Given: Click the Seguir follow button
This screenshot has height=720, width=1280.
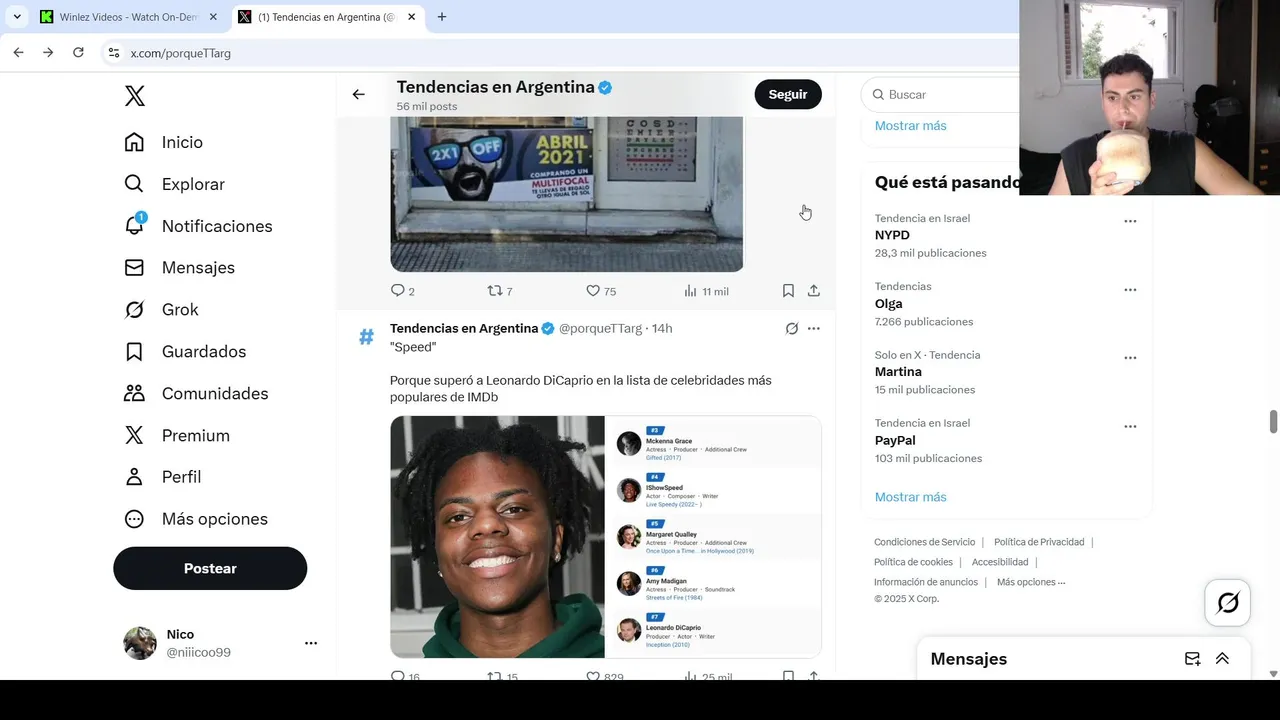Looking at the screenshot, I should click(788, 94).
